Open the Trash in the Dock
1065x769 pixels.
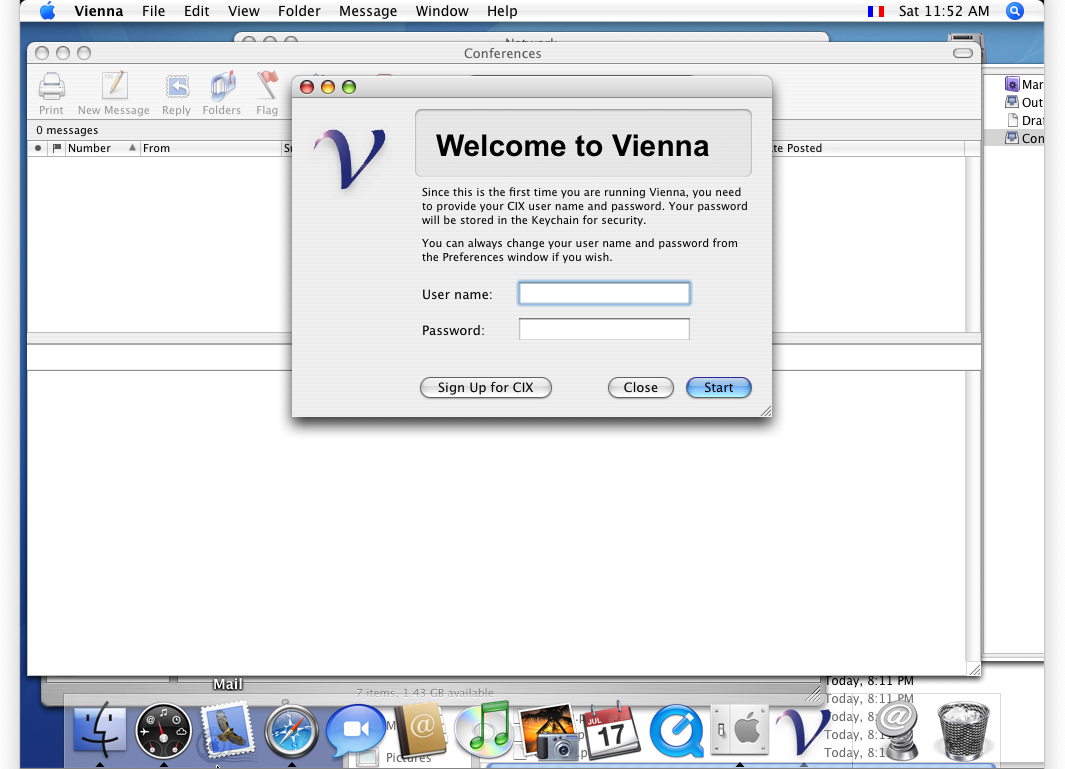[963, 731]
